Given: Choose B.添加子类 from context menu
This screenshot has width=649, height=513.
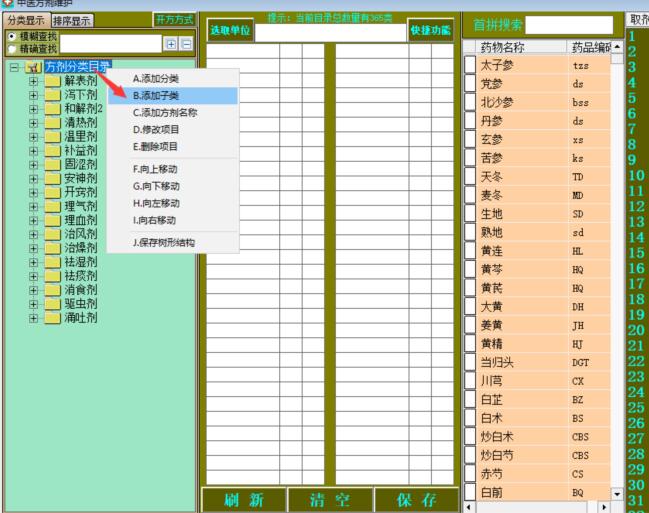Looking at the screenshot, I should (x=171, y=96).
